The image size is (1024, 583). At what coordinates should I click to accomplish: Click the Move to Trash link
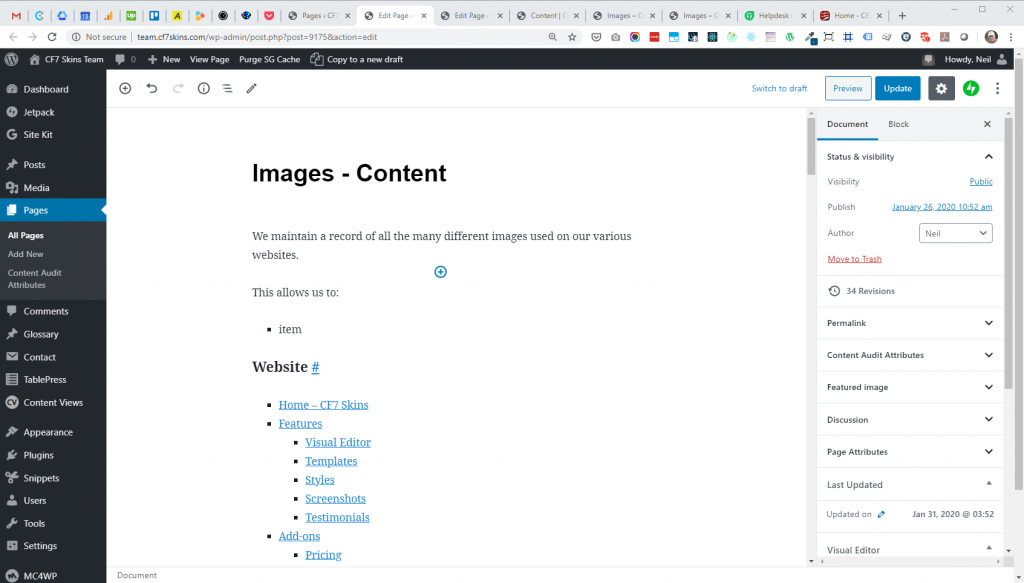tap(854, 259)
